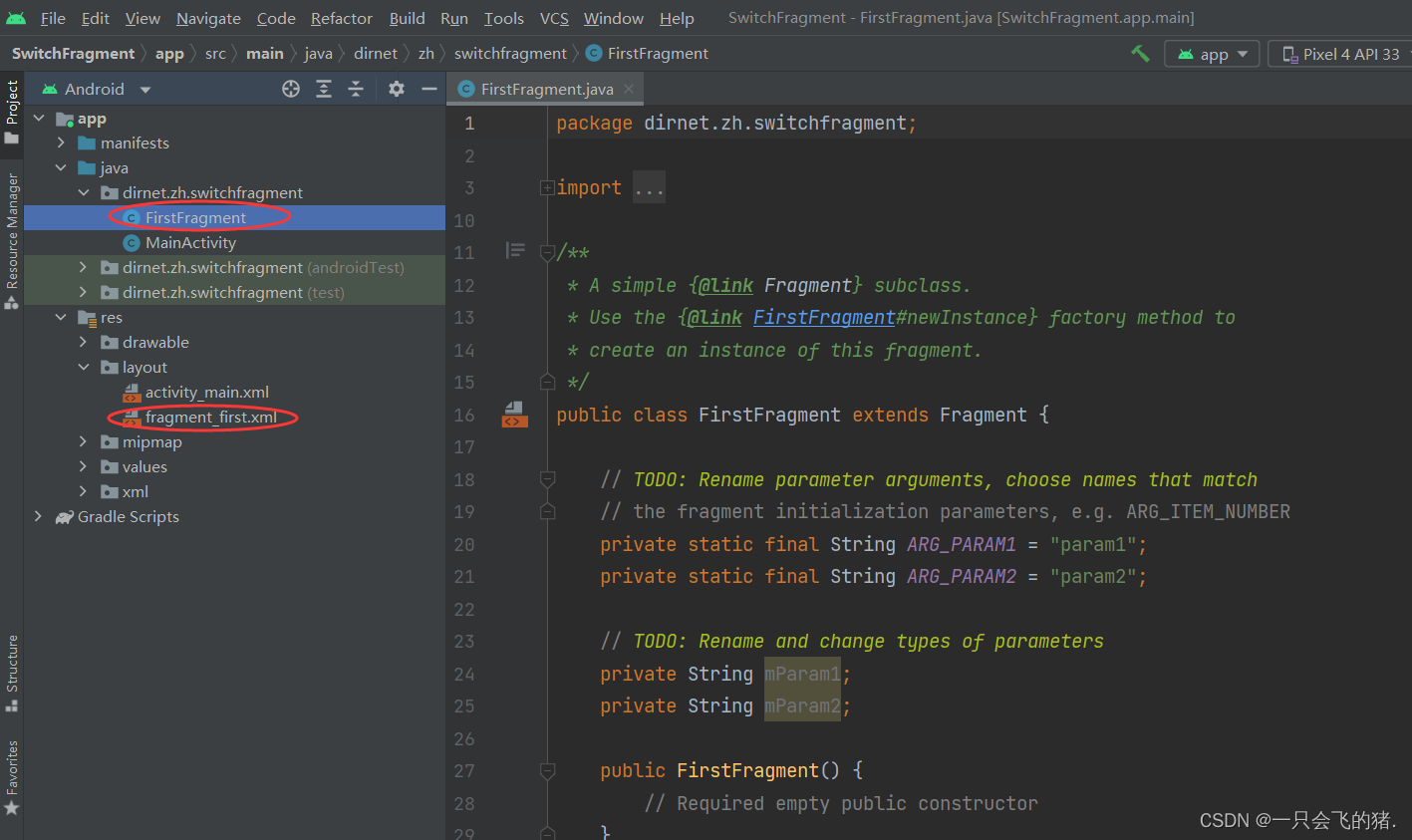Toggle rendered doc view icon at line 11

tap(515, 250)
